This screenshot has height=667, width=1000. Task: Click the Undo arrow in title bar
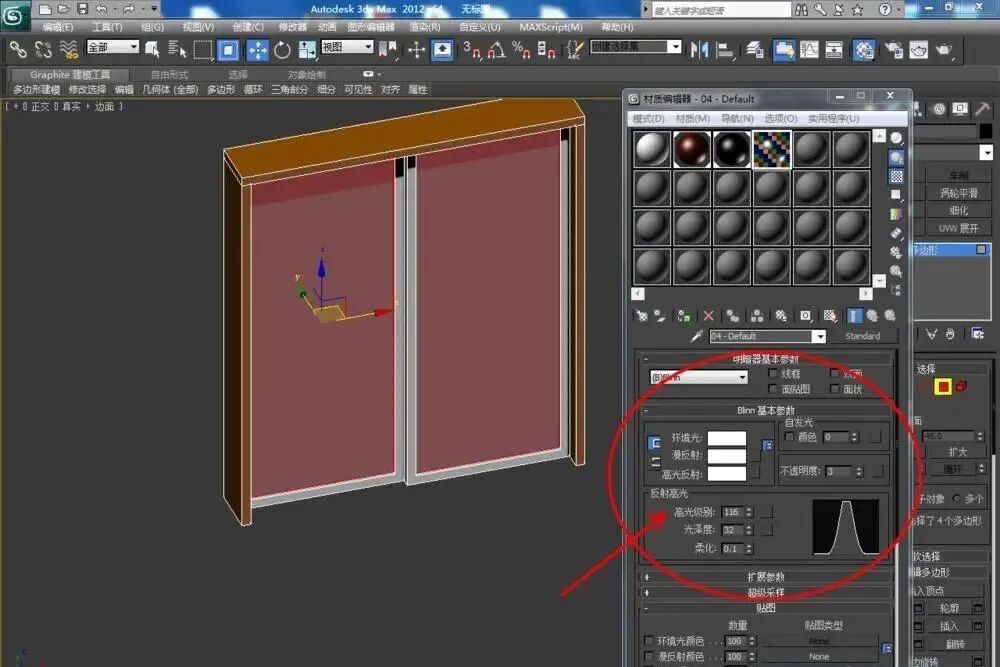[101, 9]
